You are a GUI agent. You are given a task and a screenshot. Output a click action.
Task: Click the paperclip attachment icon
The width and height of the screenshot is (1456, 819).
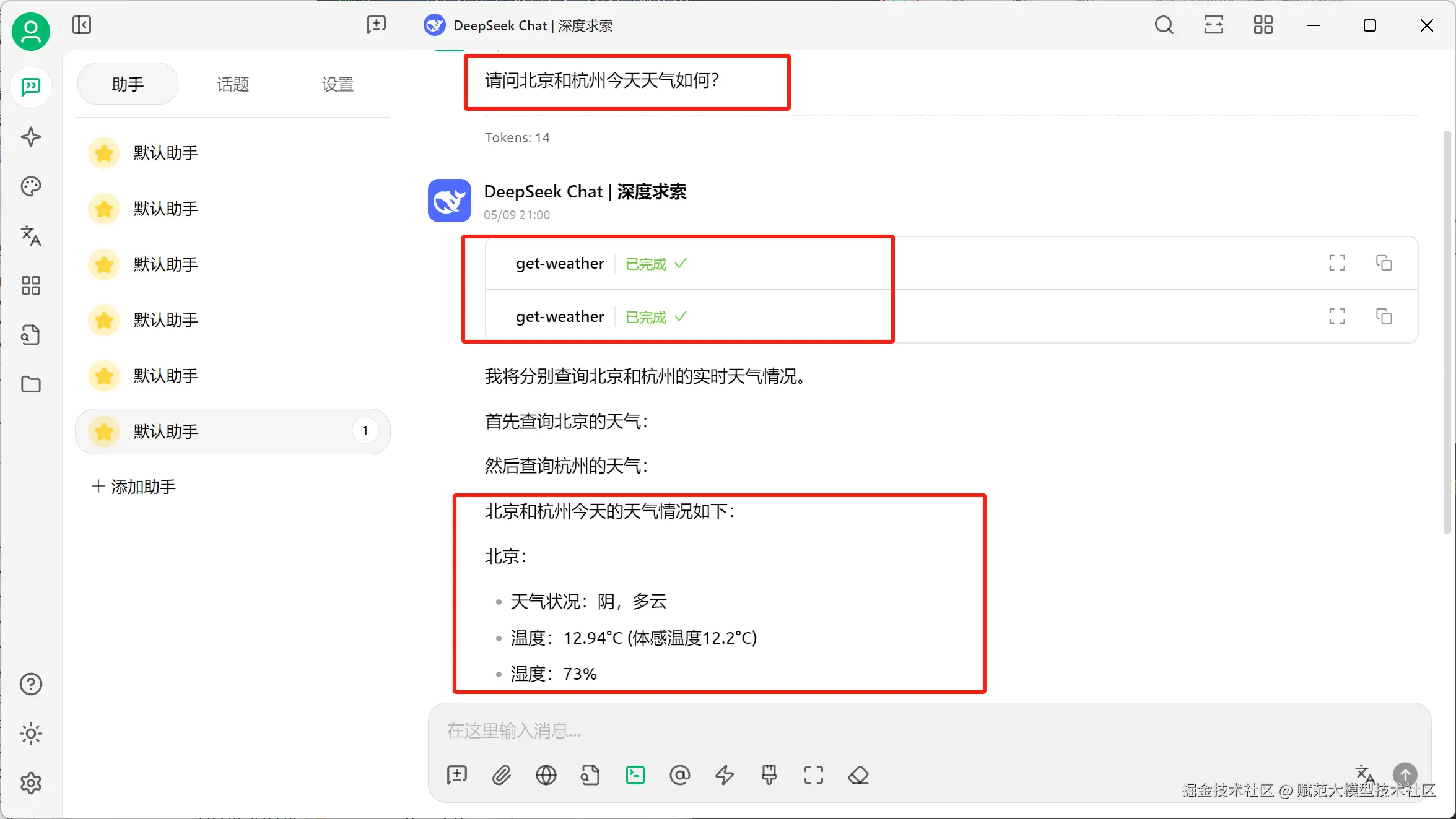(501, 775)
